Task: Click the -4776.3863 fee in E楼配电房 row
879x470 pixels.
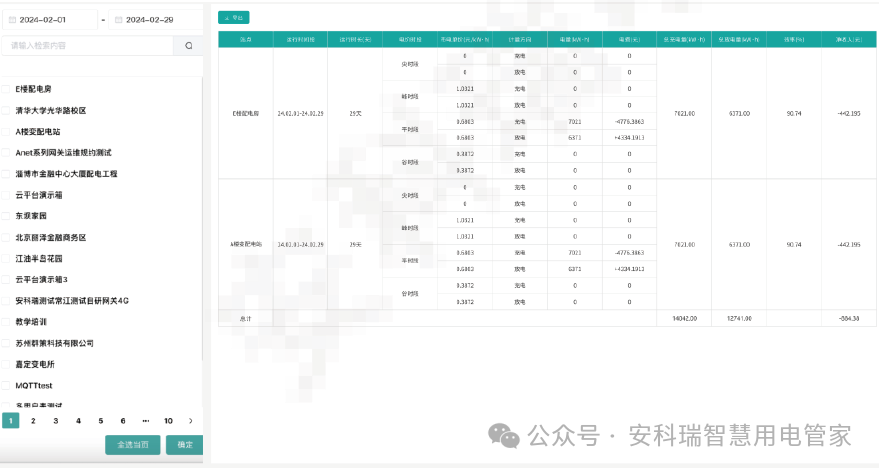Action: pyautogui.click(x=630, y=122)
